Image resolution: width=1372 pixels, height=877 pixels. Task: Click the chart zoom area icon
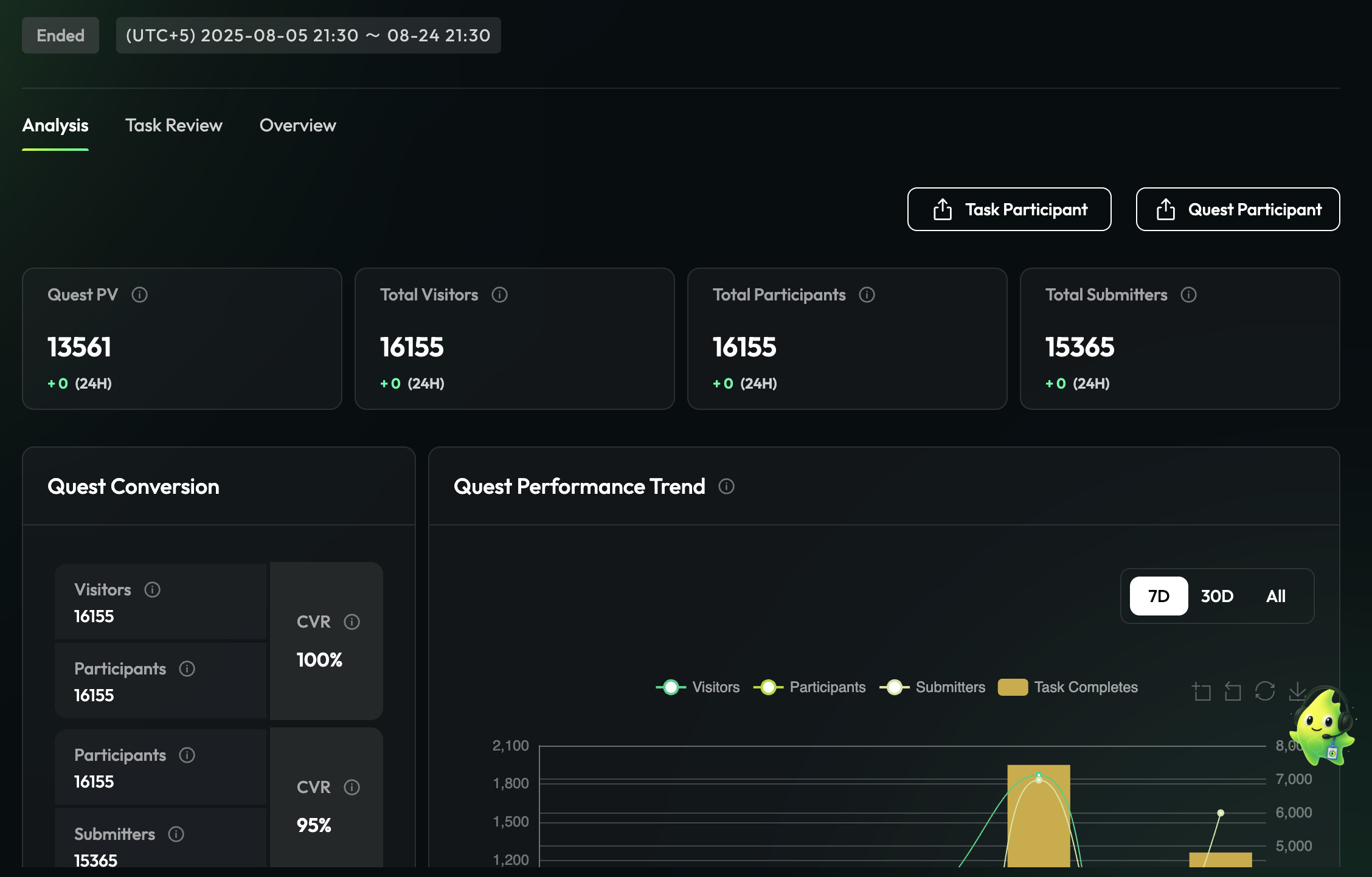pos(1202,692)
